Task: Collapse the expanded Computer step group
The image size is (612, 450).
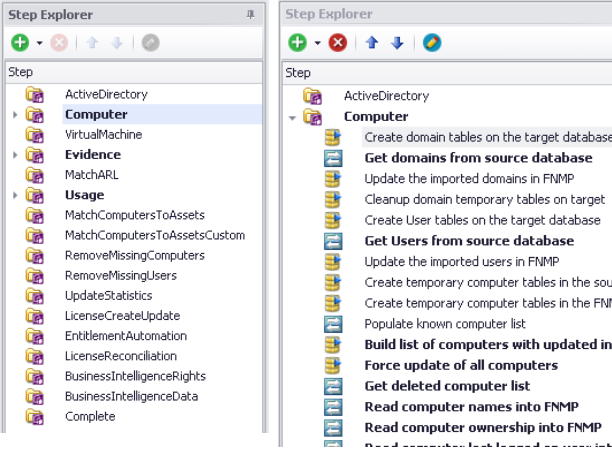Action: pos(292,117)
